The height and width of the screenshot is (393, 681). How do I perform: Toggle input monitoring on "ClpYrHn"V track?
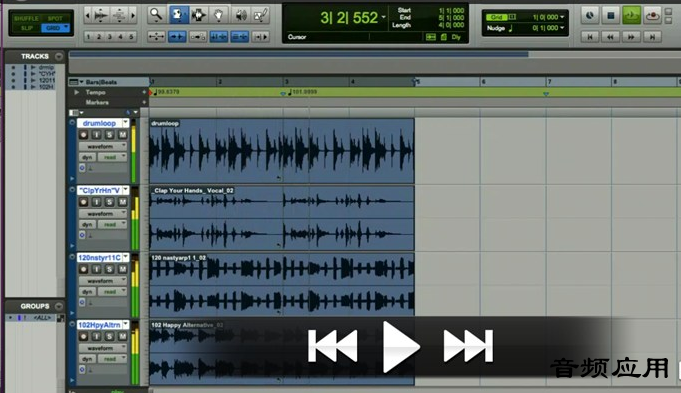click(96, 202)
